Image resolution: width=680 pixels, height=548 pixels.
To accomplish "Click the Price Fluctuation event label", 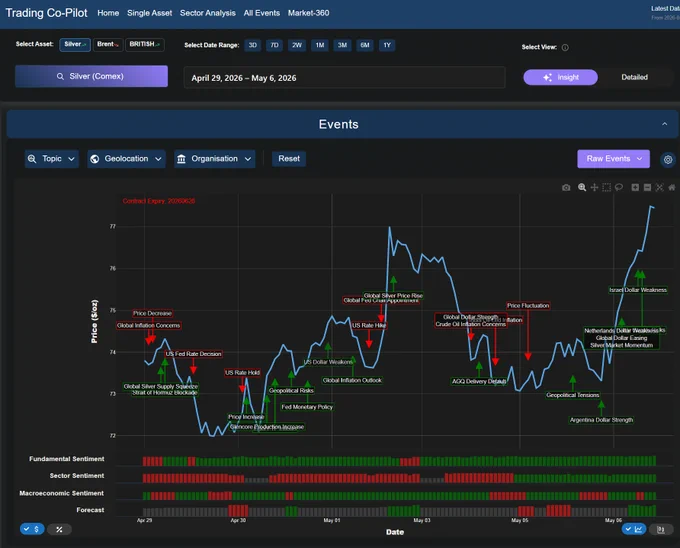I will click(x=528, y=306).
